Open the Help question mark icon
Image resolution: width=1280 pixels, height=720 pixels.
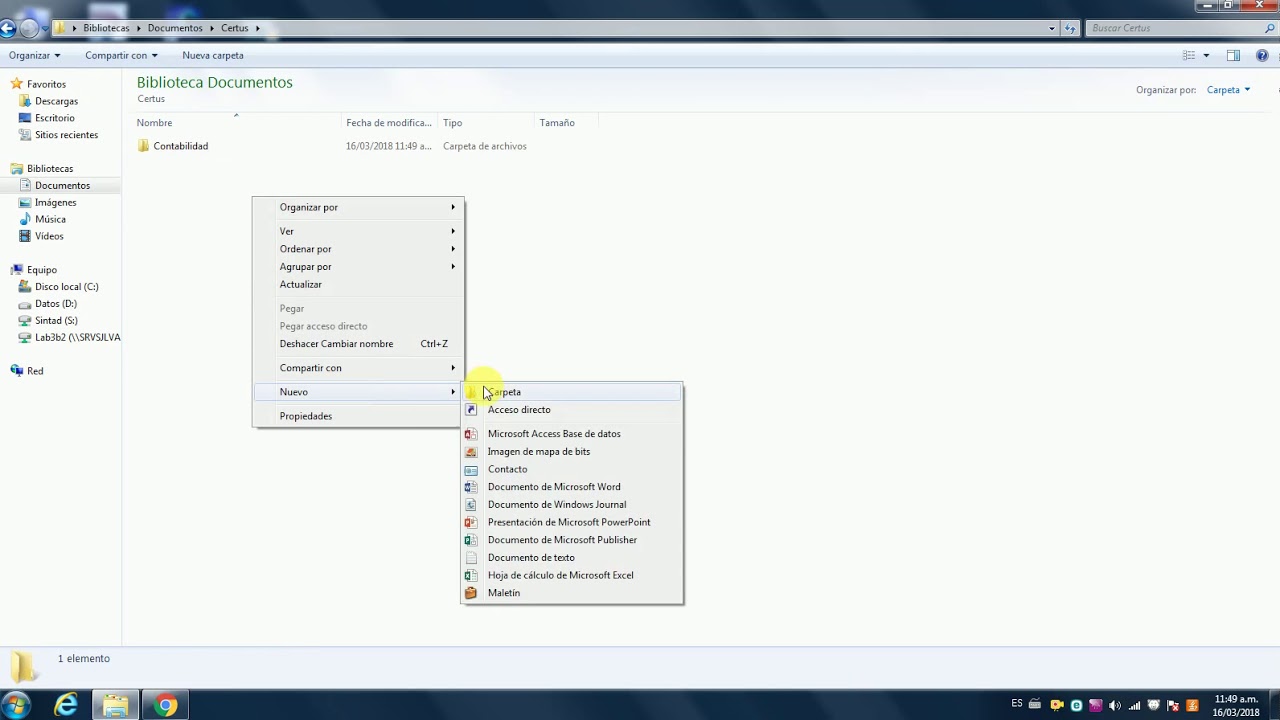pyautogui.click(x=1262, y=55)
